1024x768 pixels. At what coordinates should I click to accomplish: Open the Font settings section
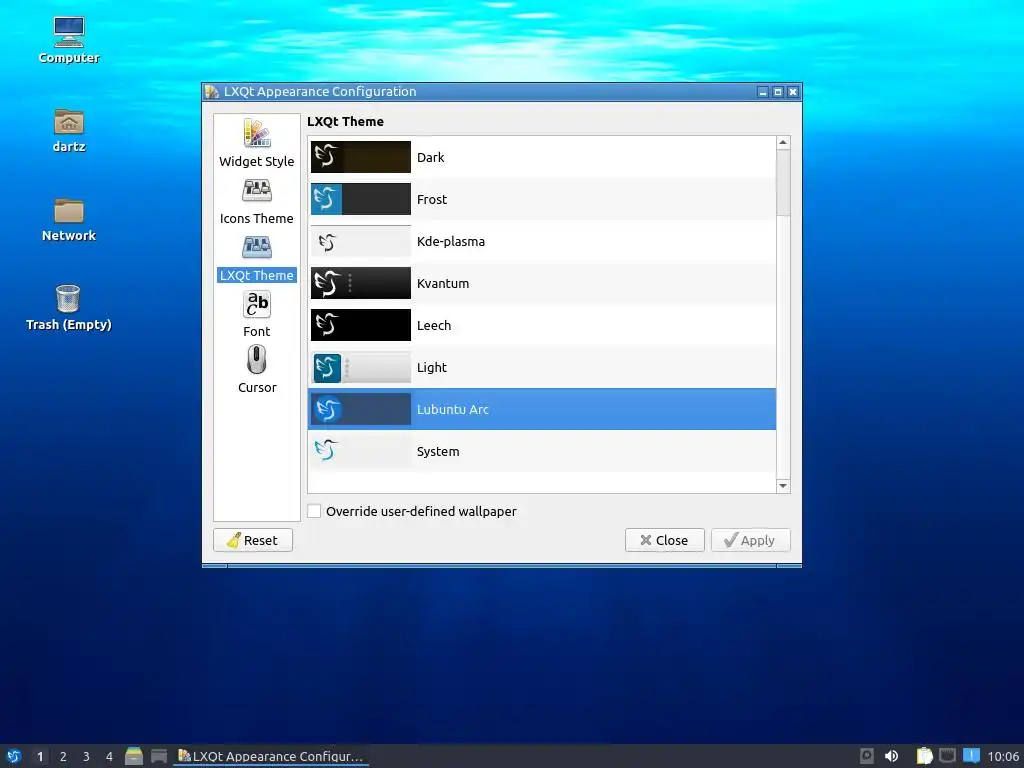[x=257, y=315]
